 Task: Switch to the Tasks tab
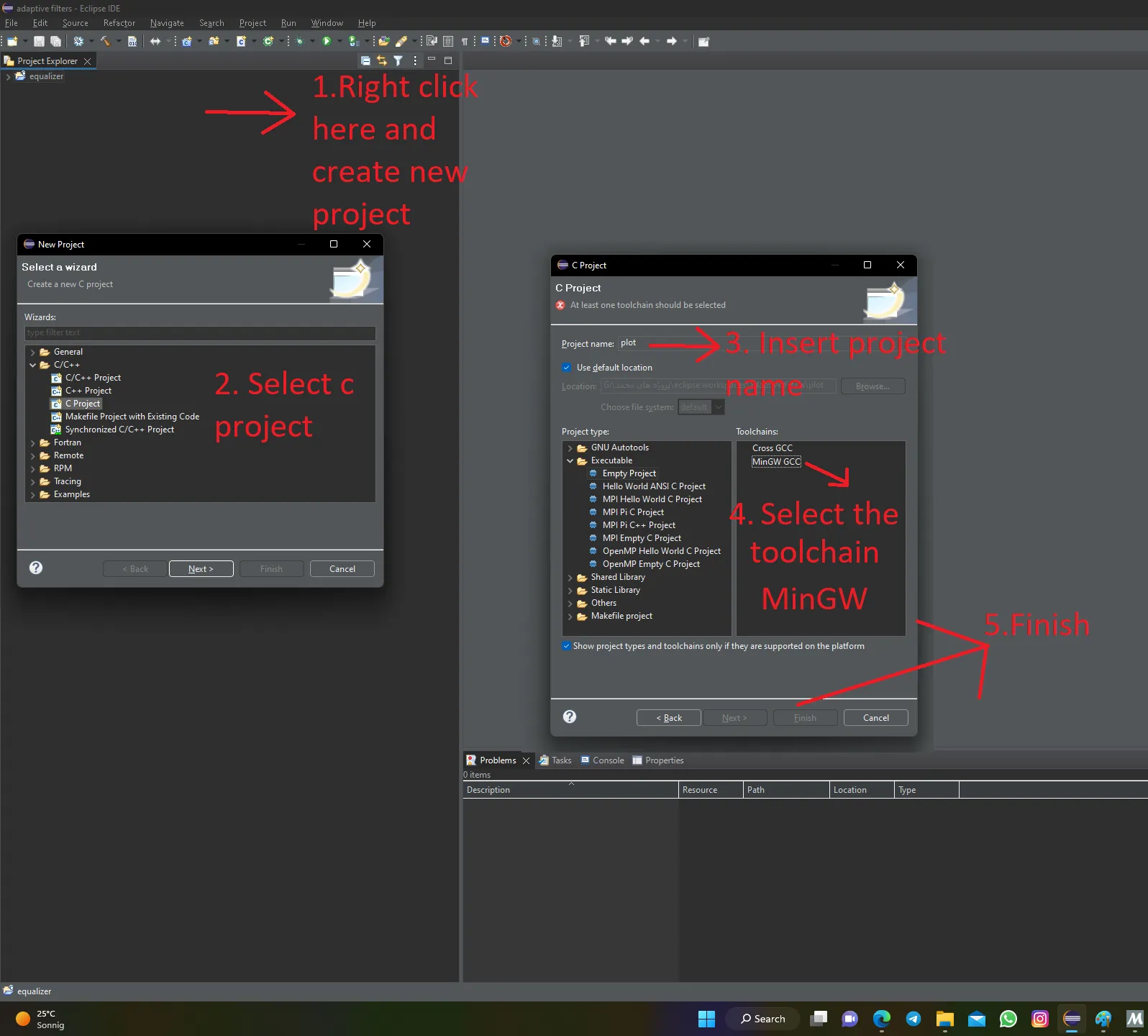(555, 760)
